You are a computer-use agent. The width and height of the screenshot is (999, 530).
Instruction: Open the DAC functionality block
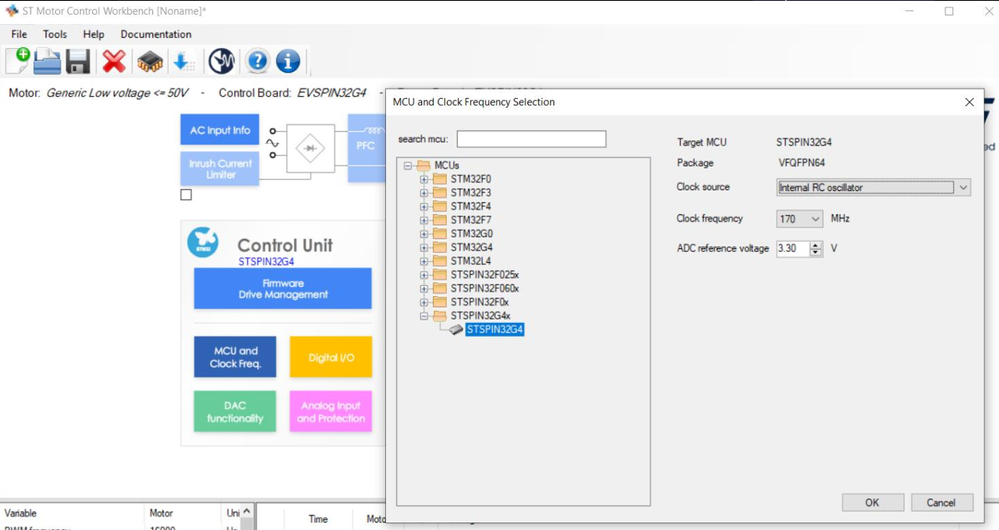(235, 412)
